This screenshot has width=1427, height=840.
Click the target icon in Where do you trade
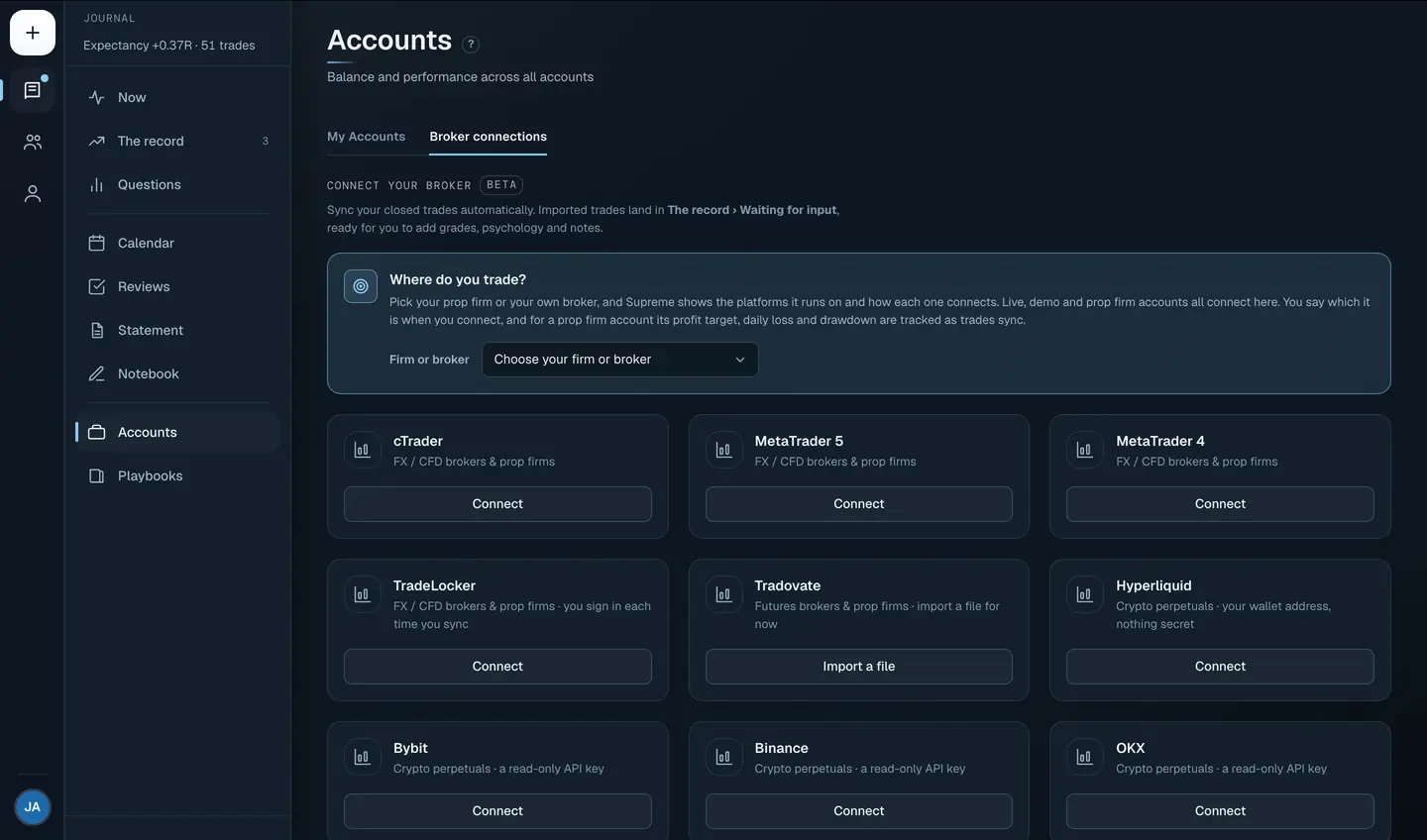361,286
